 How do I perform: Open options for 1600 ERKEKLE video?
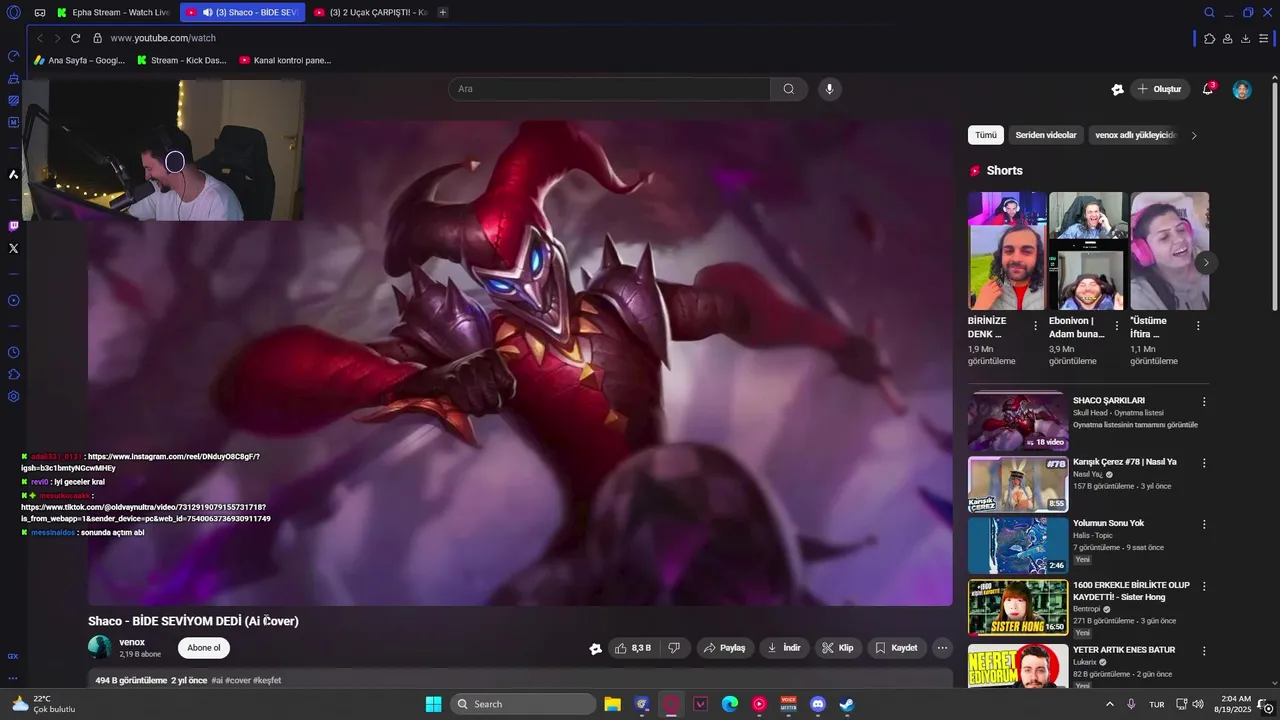pos(1204,586)
